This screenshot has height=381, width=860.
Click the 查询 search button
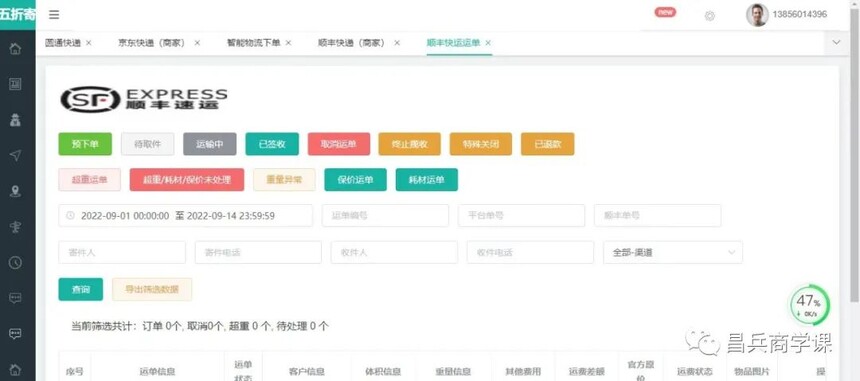pyautogui.click(x=81, y=289)
